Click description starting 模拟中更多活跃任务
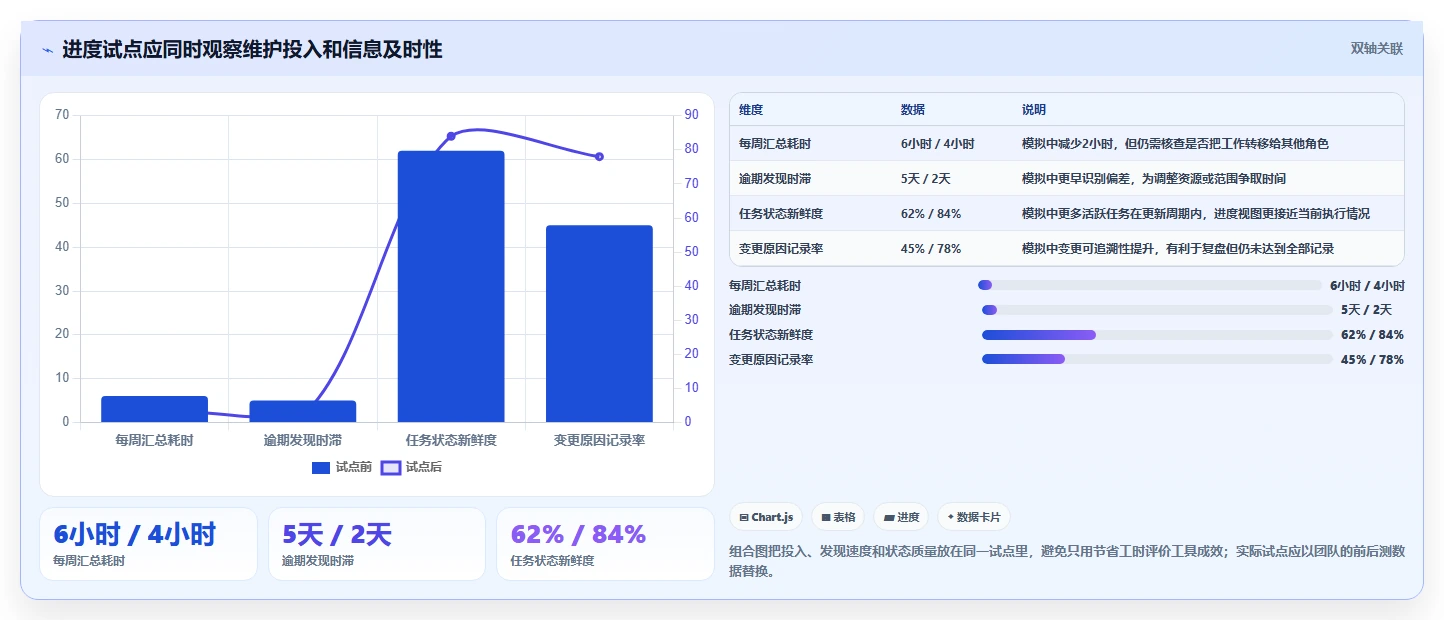Screen dimensions: 1444x620 [1196, 214]
